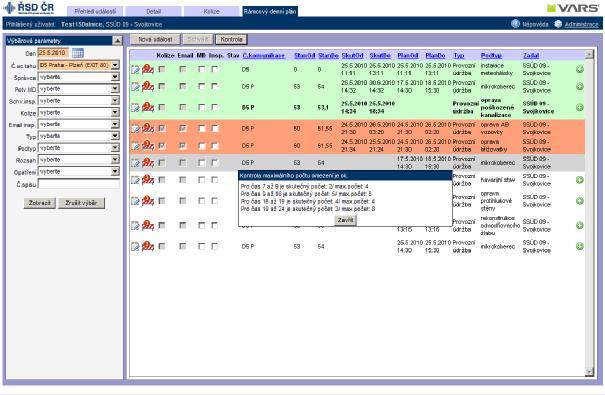The width and height of the screenshot is (605, 395).
Task: Collapse the Výběrové parametry panel
Action: pyautogui.click(x=117, y=41)
